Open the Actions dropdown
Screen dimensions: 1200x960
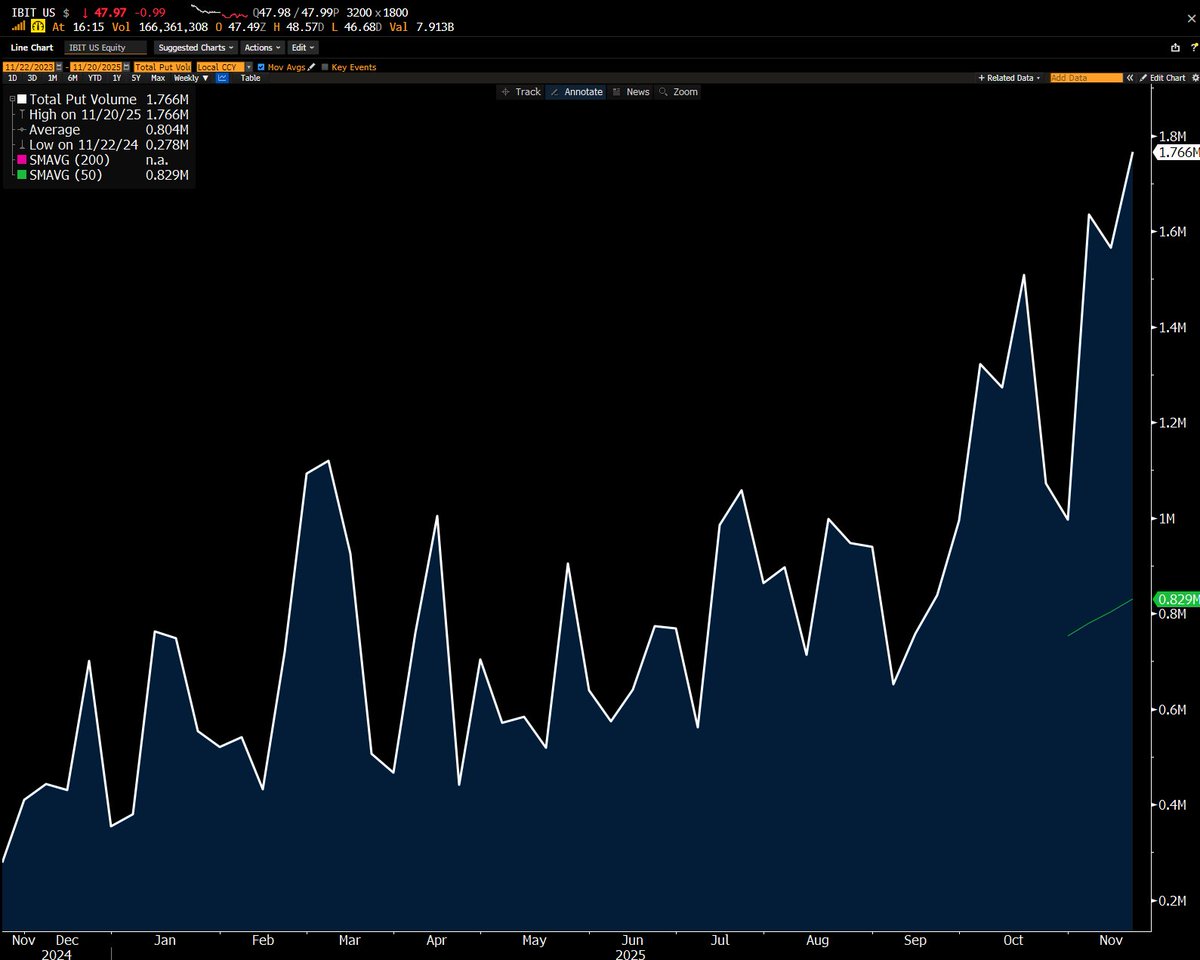click(261, 47)
